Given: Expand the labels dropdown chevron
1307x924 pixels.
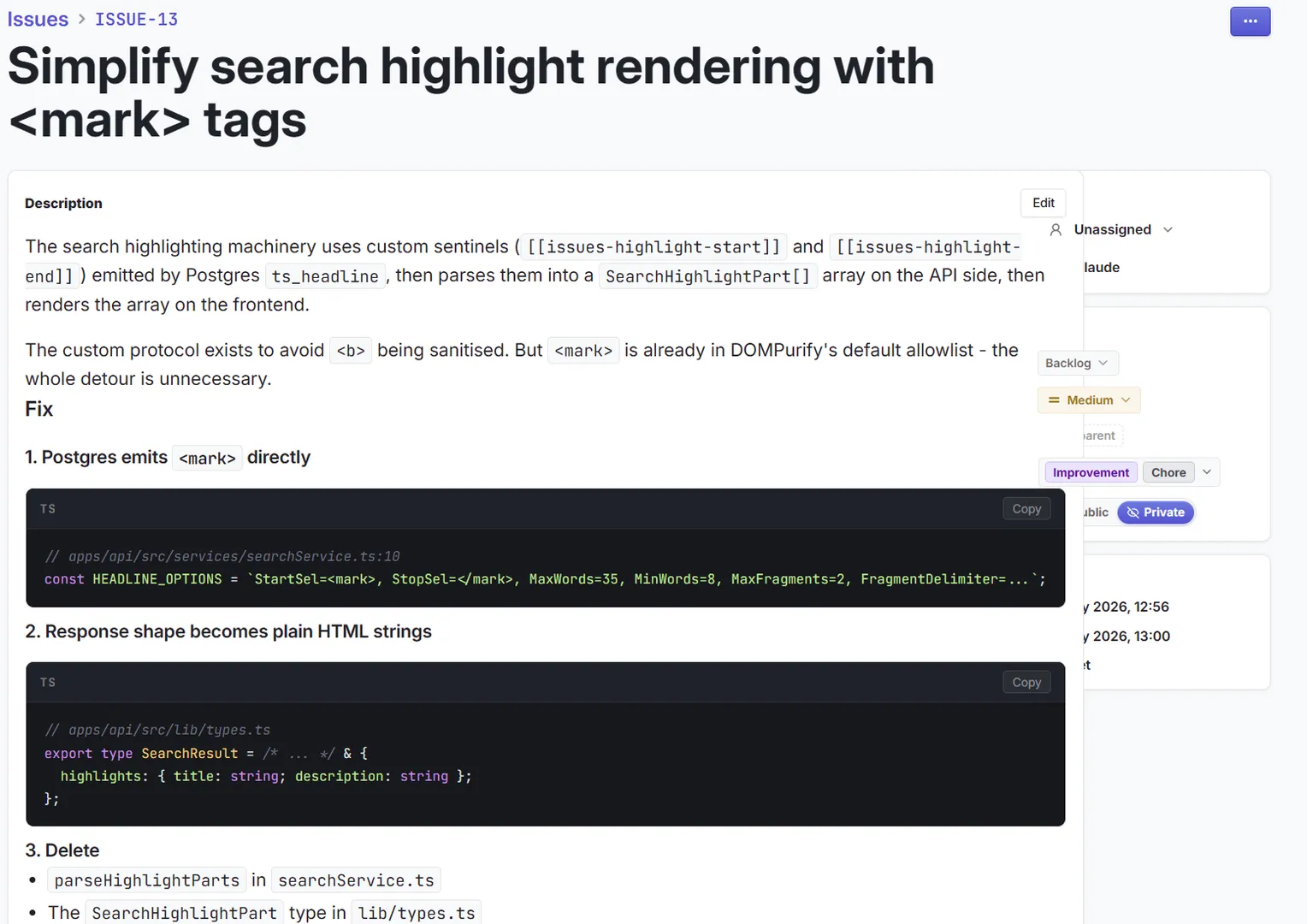Looking at the screenshot, I should (1207, 472).
